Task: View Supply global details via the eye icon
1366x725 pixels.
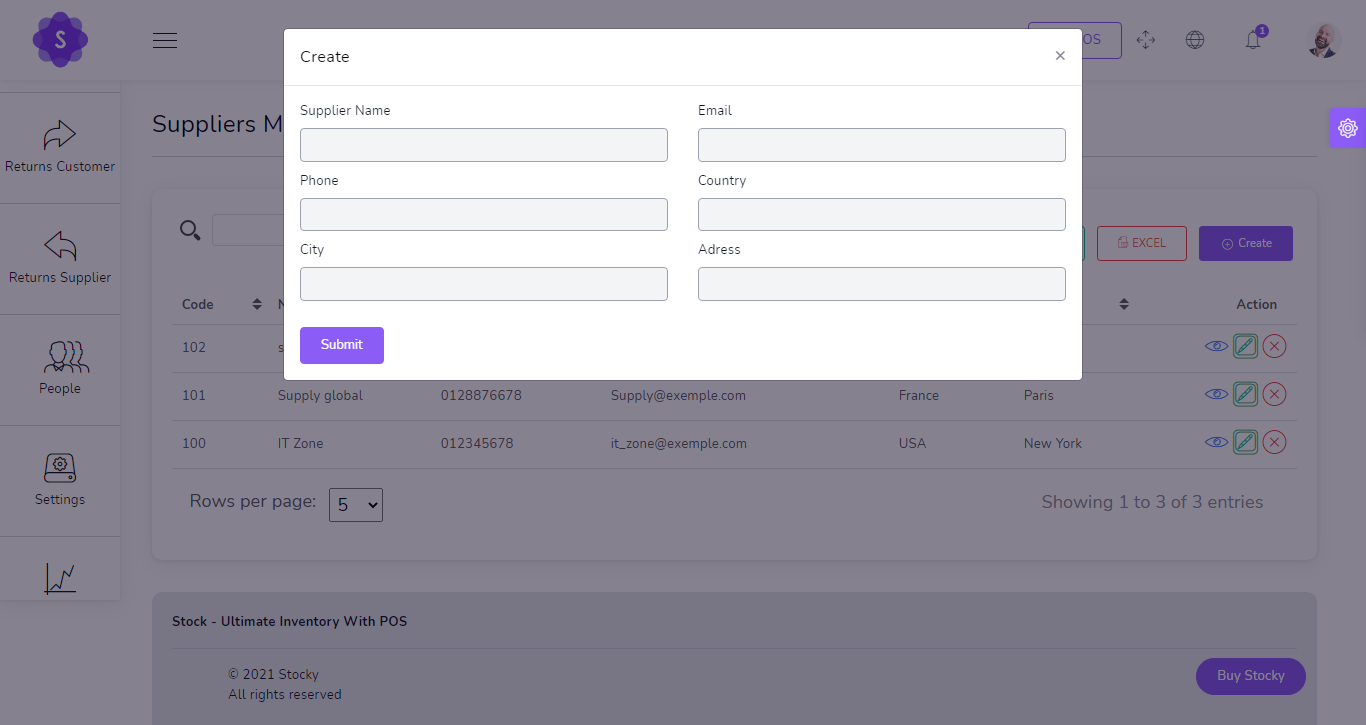Action: pos(1216,393)
